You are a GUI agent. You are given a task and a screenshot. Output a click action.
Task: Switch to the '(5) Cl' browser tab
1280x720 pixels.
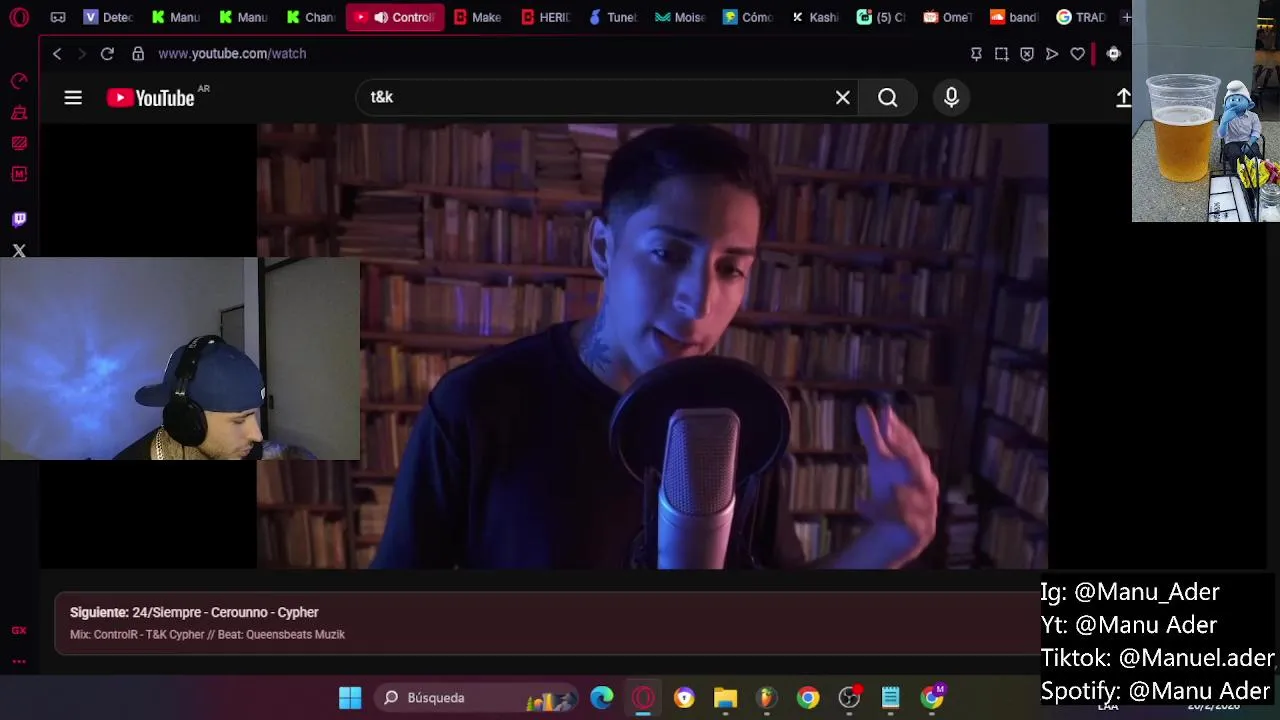coord(883,17)
